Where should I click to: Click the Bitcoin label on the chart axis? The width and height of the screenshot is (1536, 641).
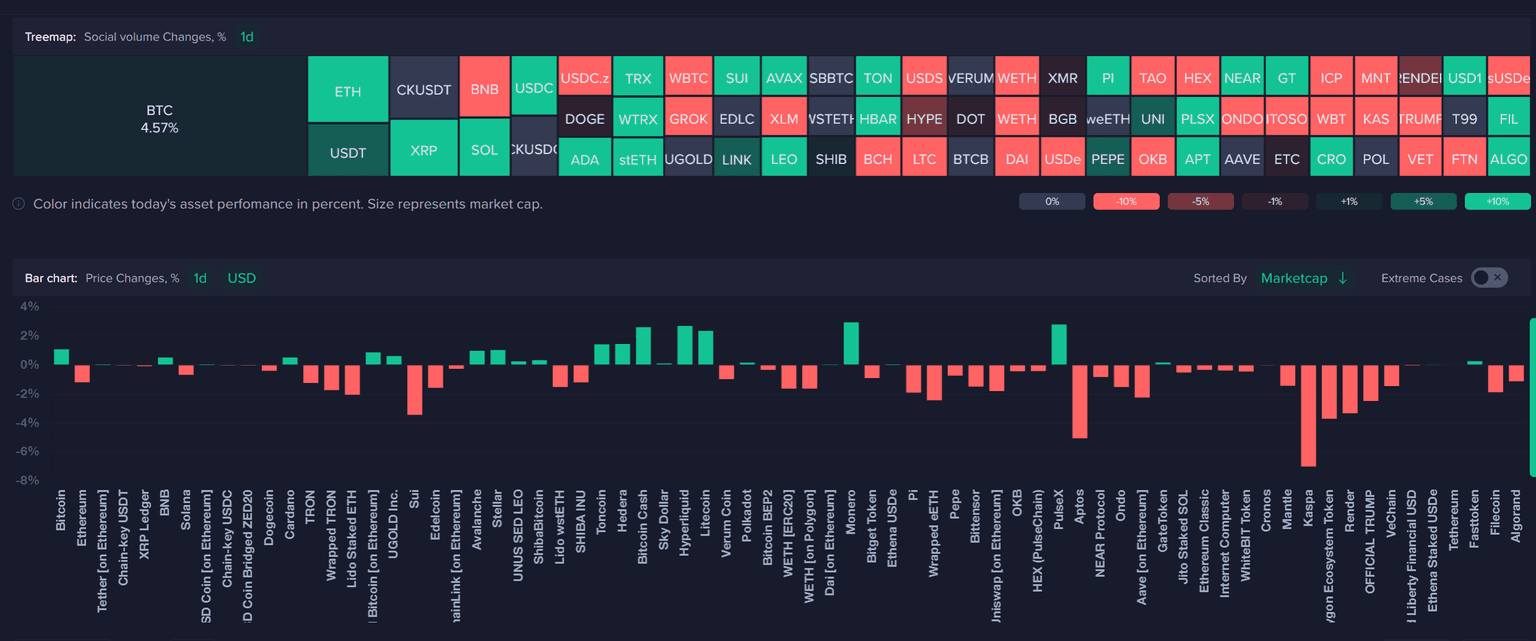click(61, 510)
